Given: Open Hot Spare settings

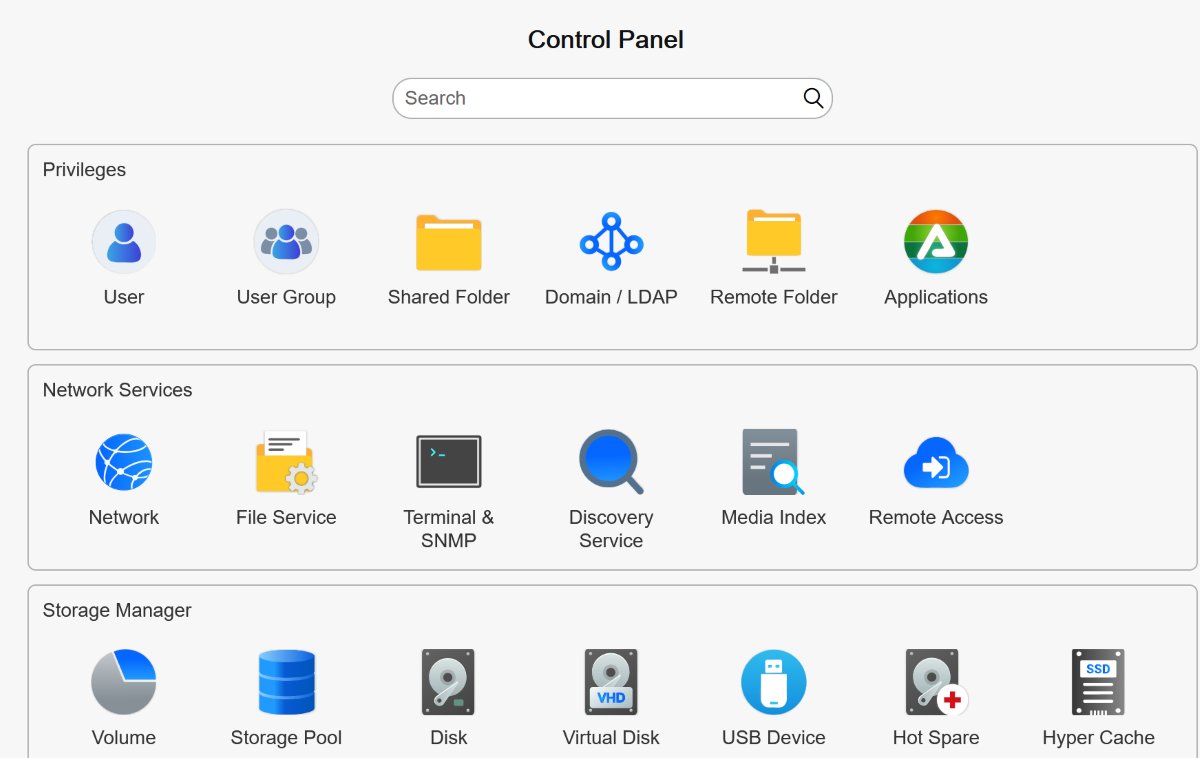Looking at the screenshot, I should point(936,682).
